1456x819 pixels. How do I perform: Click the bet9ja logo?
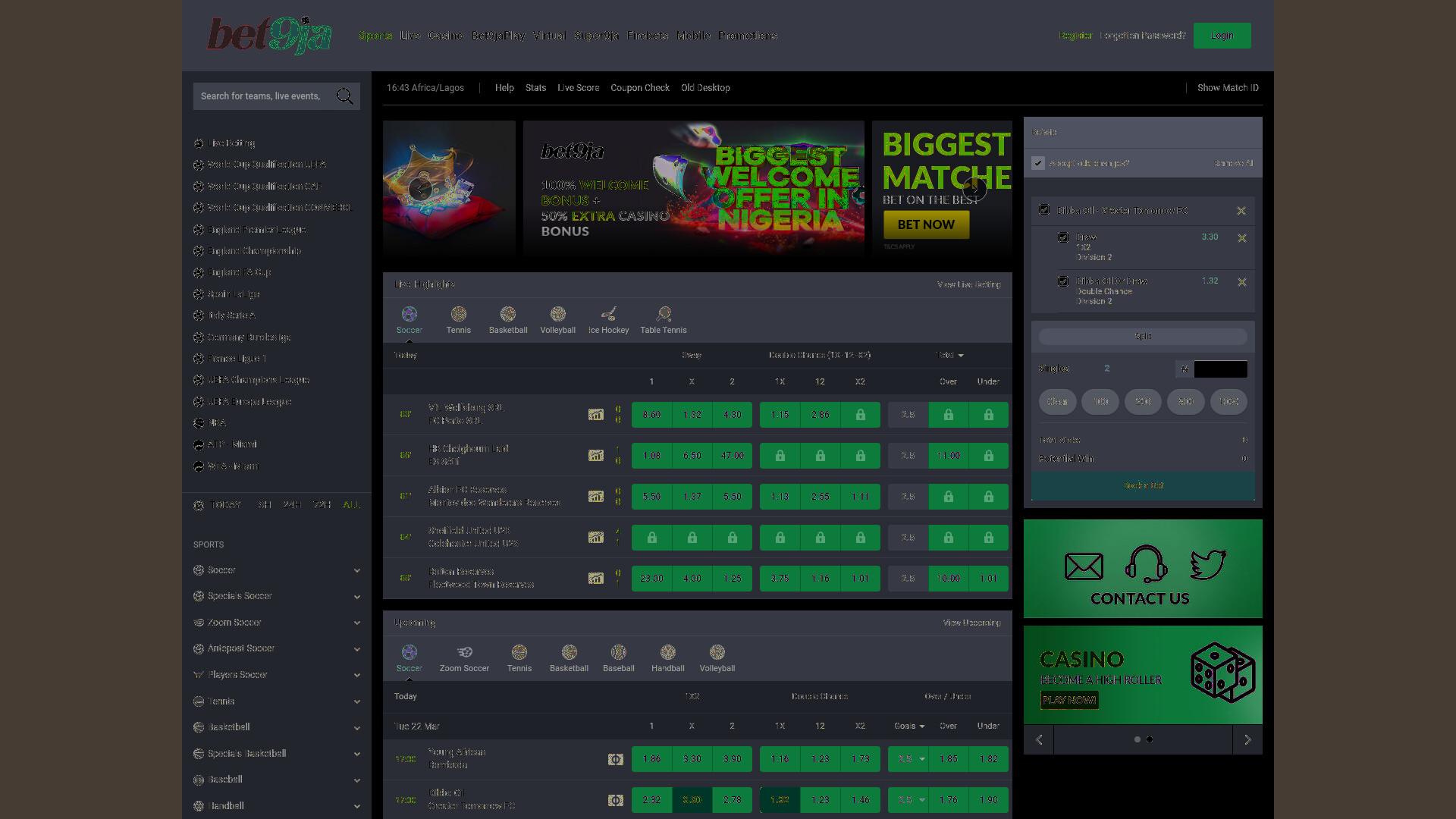pyautogui.click(x=269, y=36)
